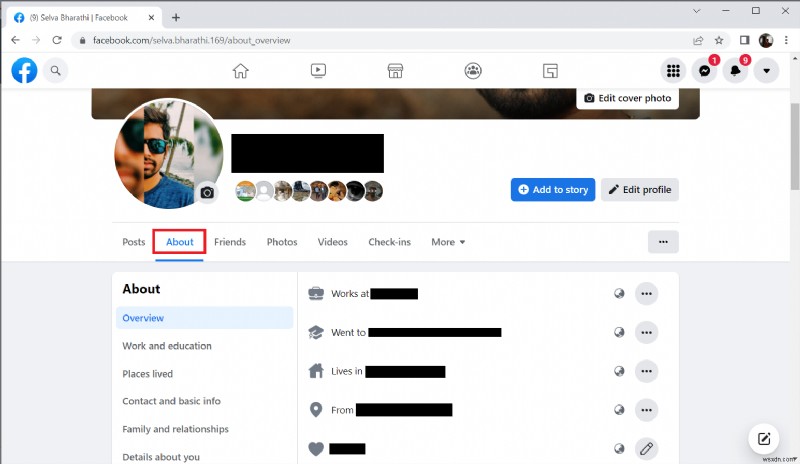
Task: Open the Notifications bell icon
Action: click(735, 70)
